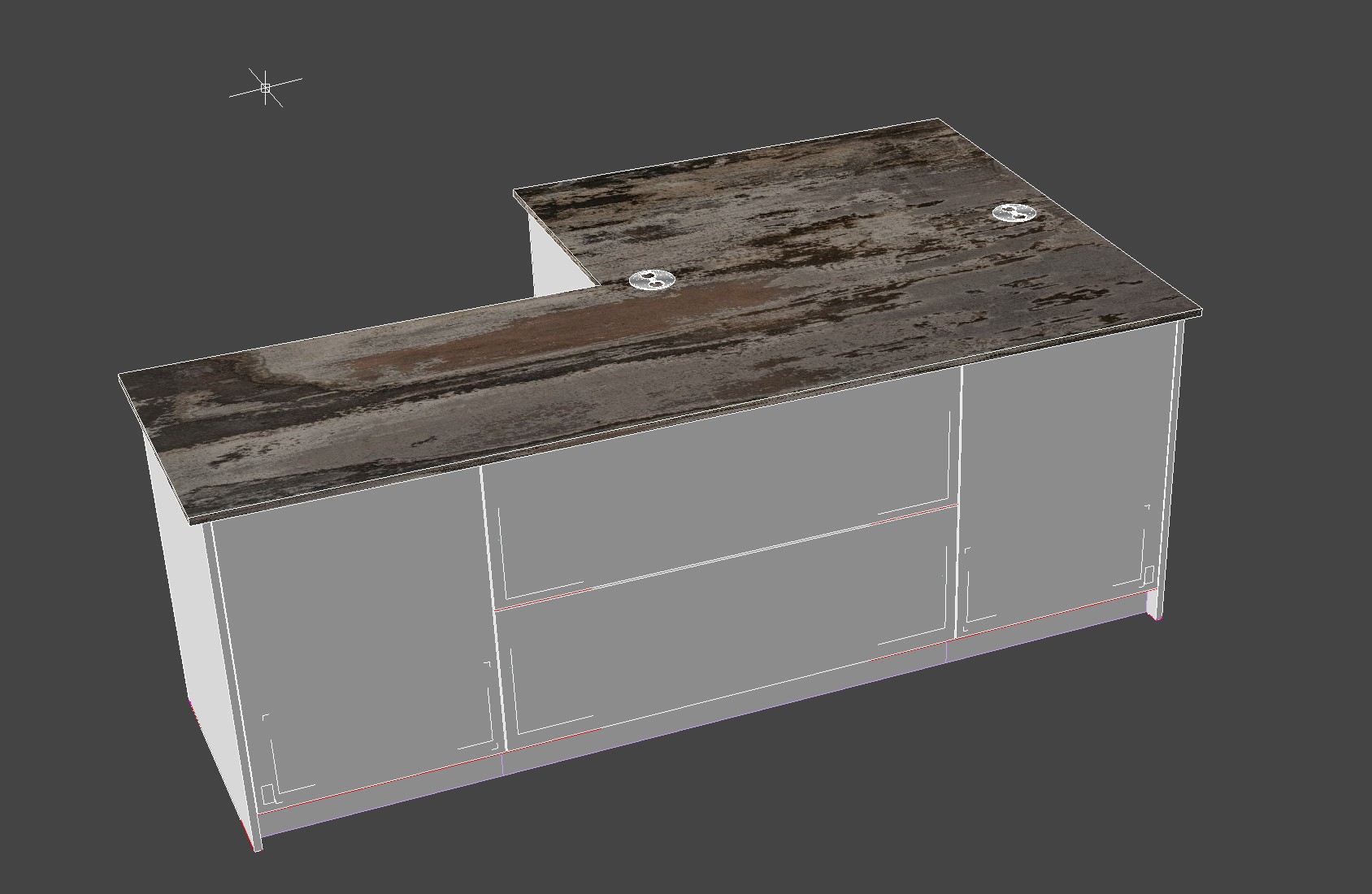This screenshot has height=894, width=1372.
Task: Click the white panel under the countertop notch
Action: [x=561, y=260]
